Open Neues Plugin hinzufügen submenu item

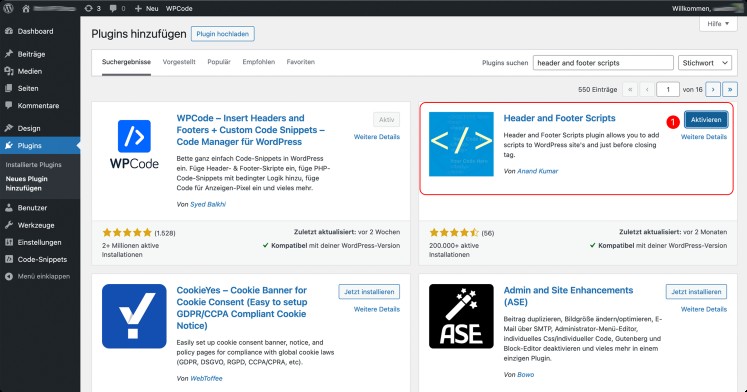coord(27,183)
